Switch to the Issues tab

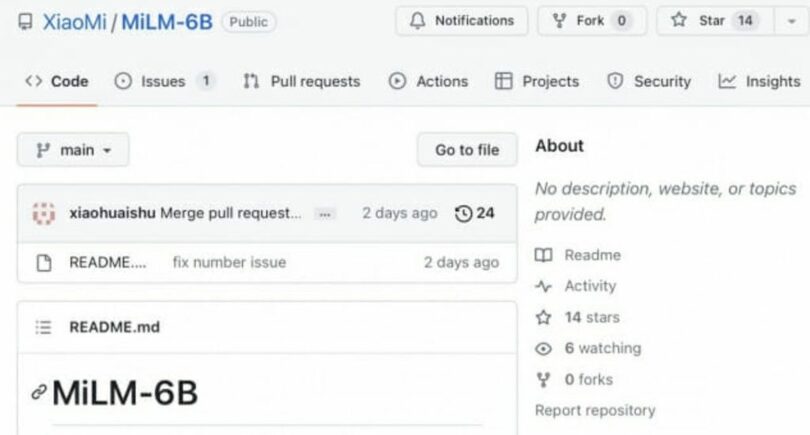click(163, 82)
